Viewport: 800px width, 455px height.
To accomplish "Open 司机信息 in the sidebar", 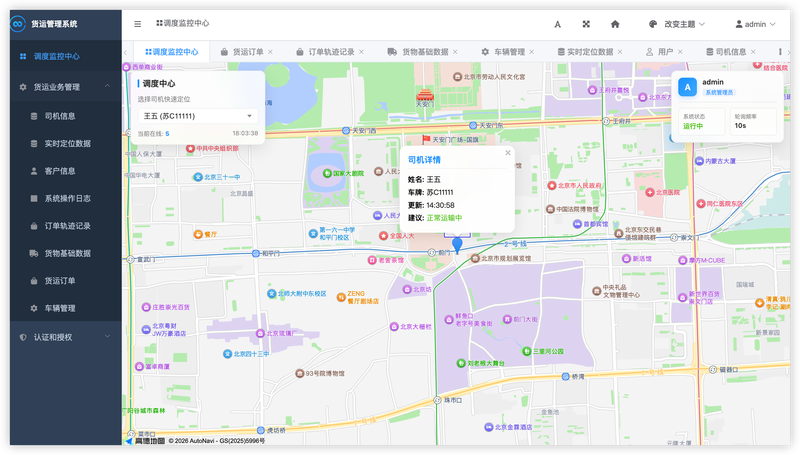I will 66,116.
